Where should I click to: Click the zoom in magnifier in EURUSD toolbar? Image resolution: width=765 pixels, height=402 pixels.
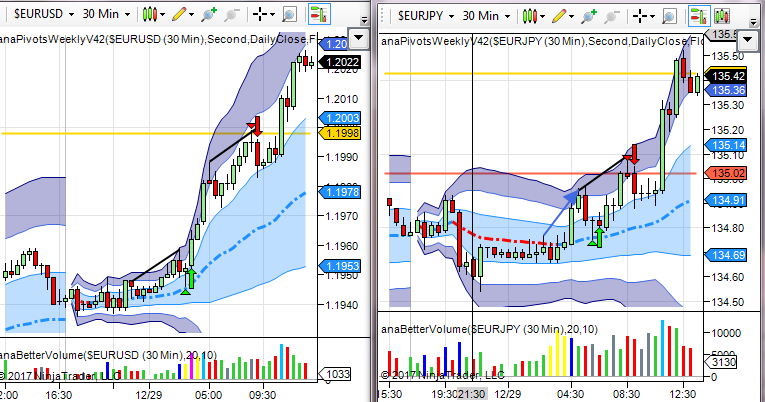point(209,15)
